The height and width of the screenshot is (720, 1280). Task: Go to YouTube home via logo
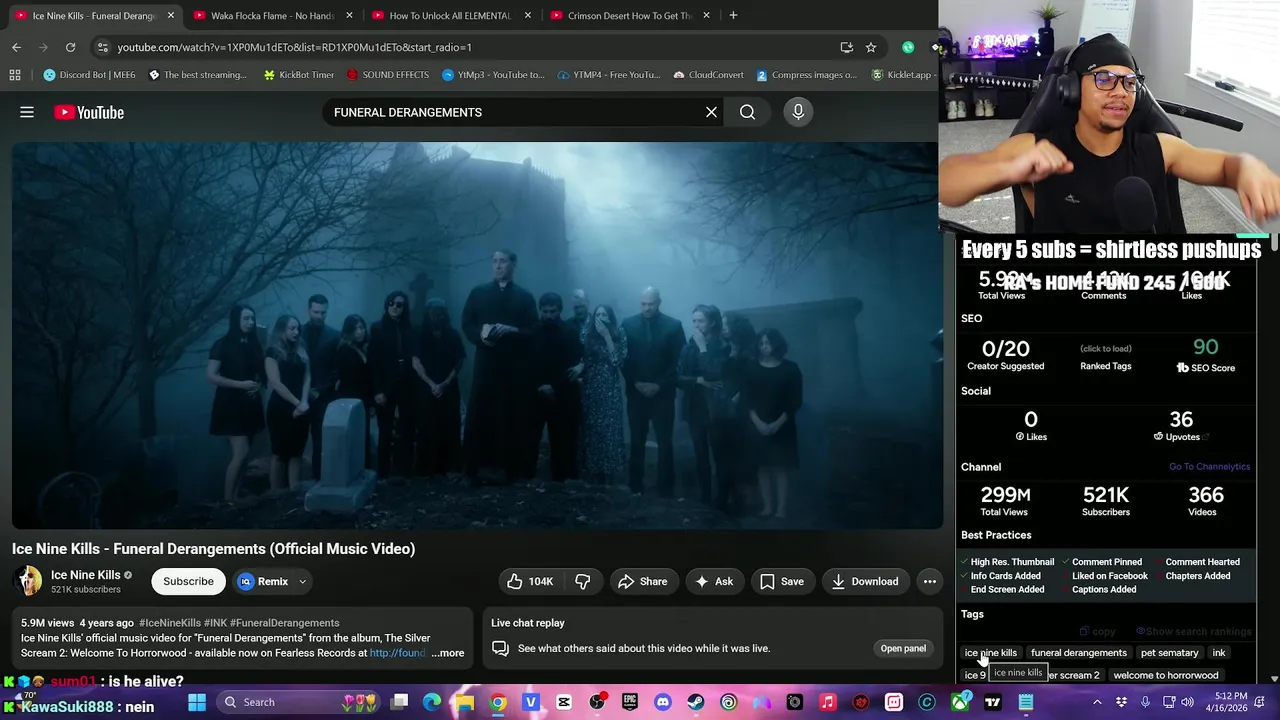click(89, 112)
